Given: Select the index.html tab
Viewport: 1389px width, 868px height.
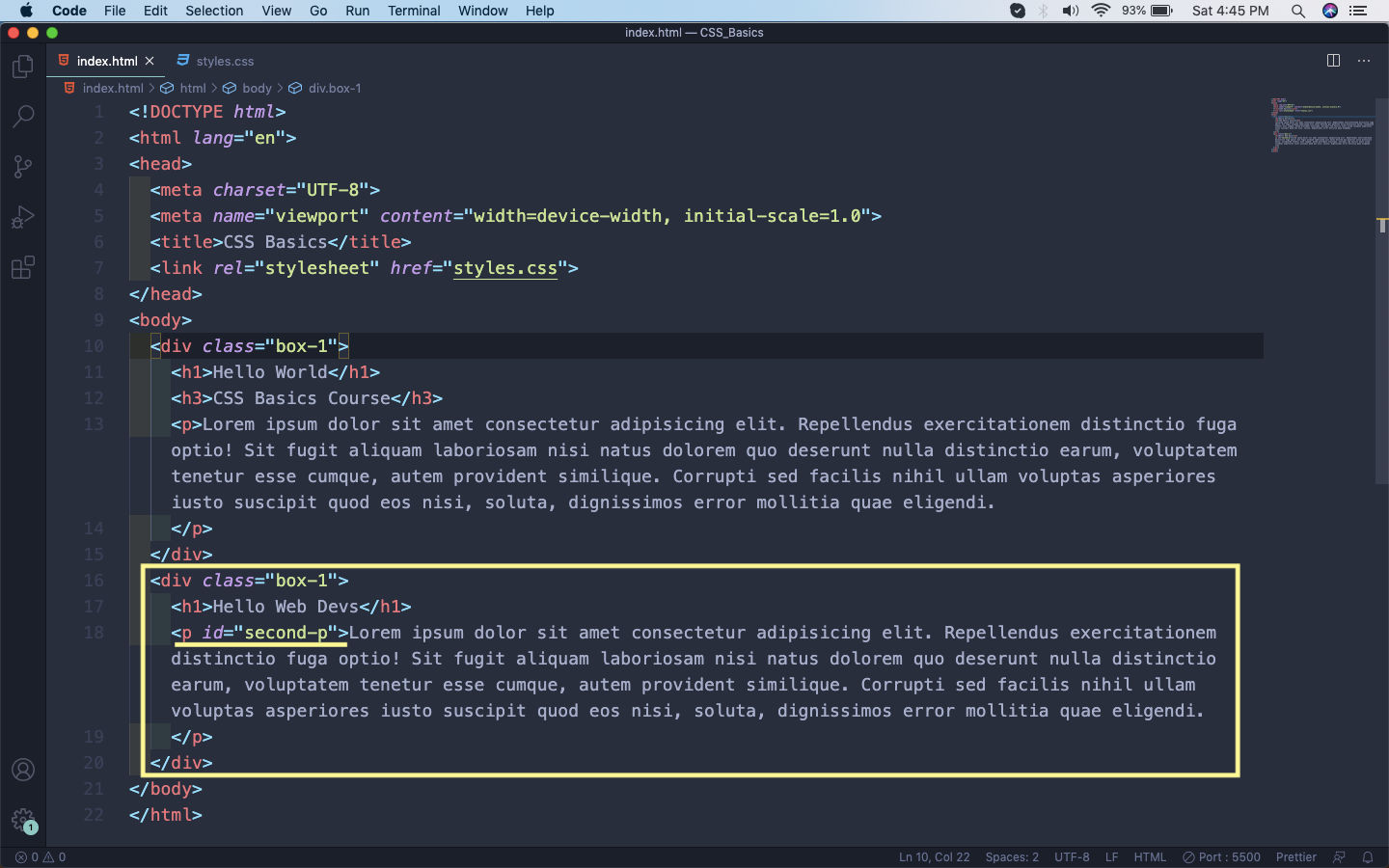Looking at the screenshot, I should [x=106, y=61].
